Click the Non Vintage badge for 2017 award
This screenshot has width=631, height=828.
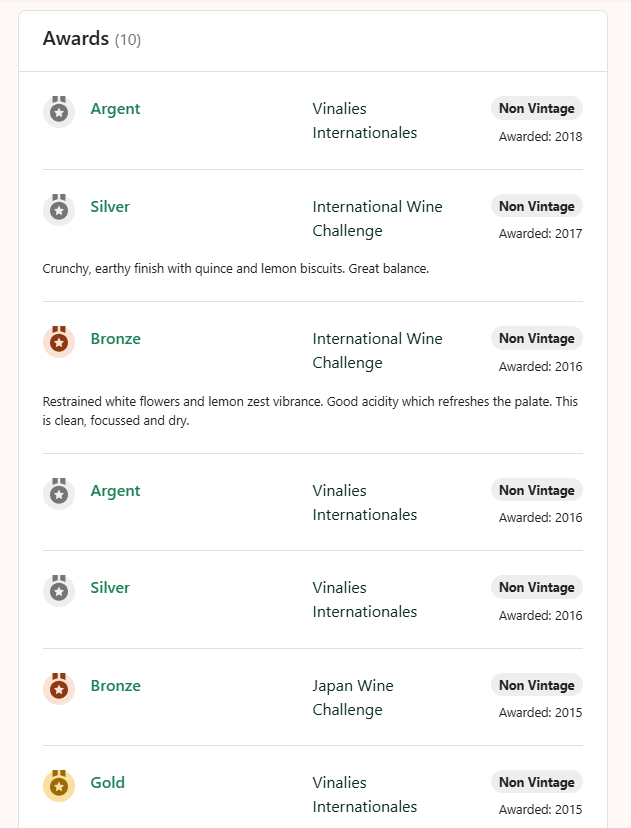[537, 206]
